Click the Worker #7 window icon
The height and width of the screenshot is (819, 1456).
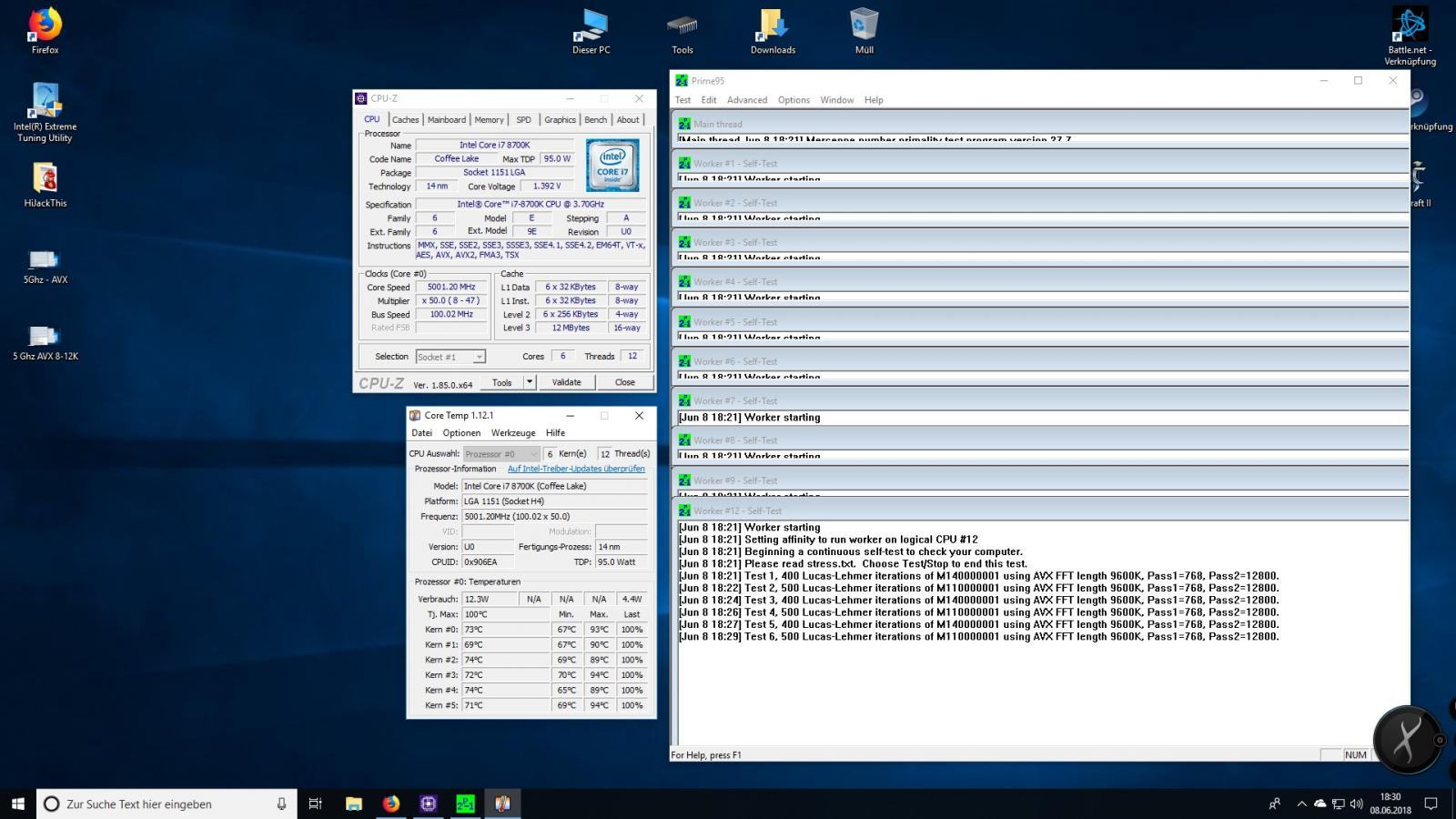pyautogui.click(x=684, y=400)
